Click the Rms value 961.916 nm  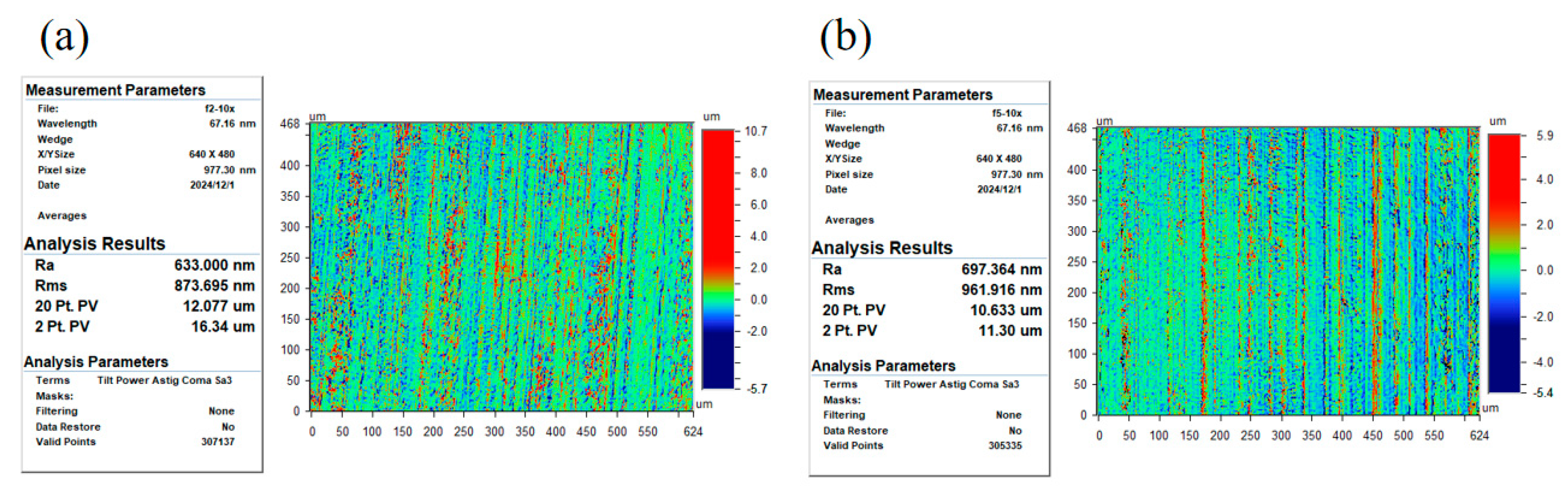1001,290
